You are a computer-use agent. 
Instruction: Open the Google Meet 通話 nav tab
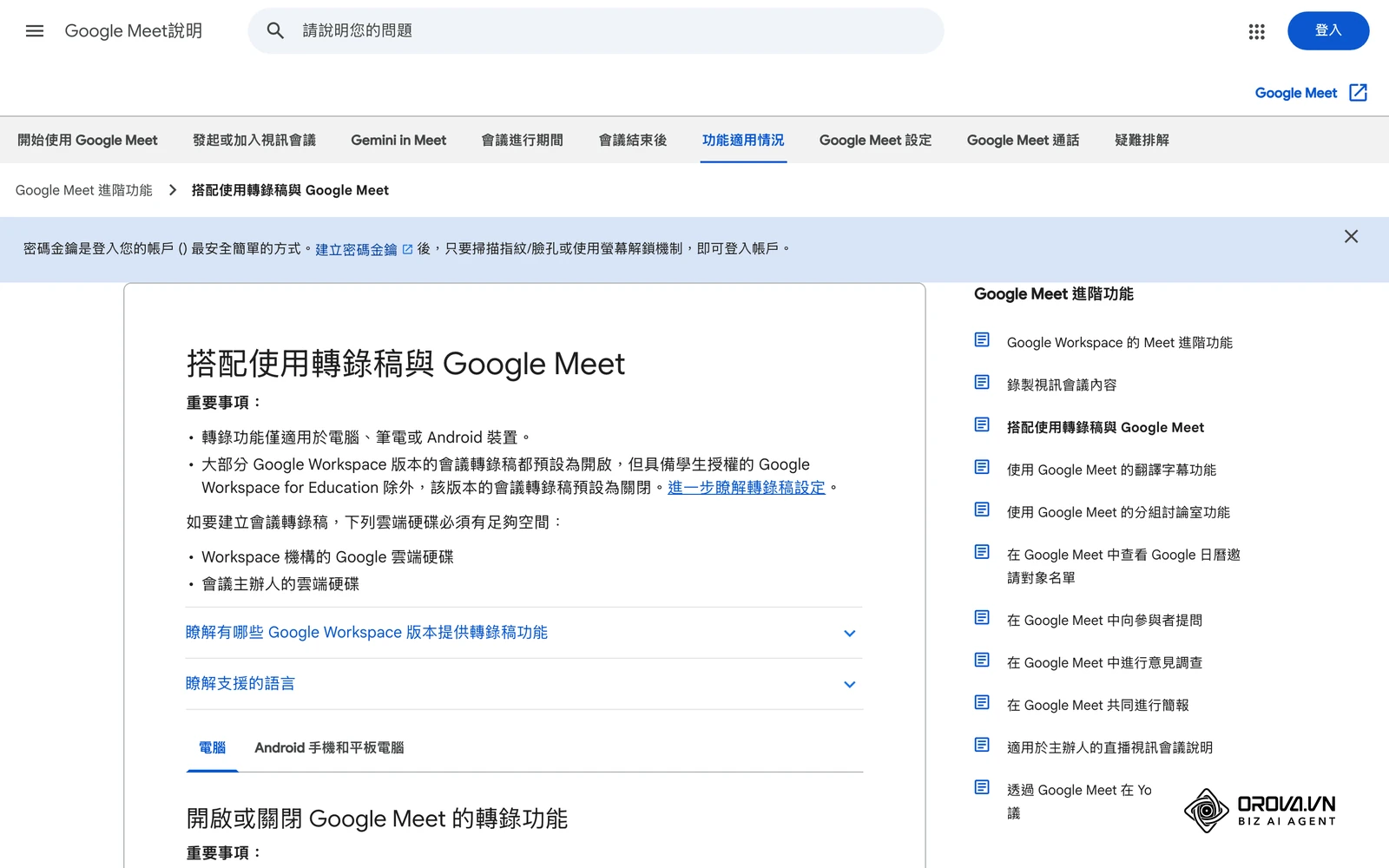[x=1023, y=140]
